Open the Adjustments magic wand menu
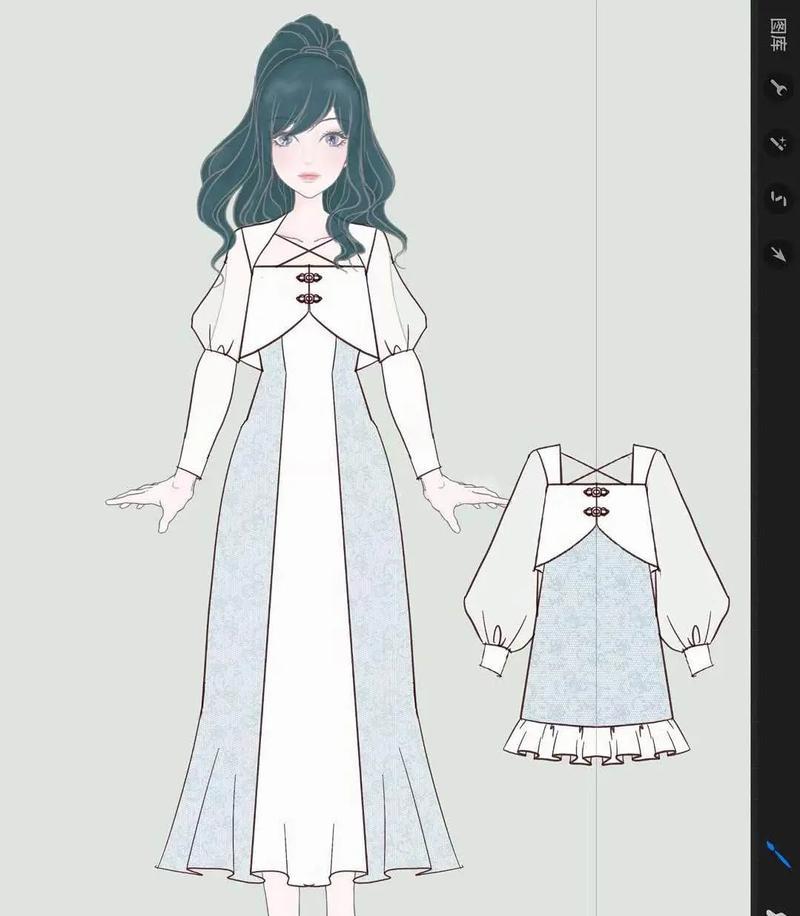Viewport: 800px width, 916px height. (x=778, y=143)
